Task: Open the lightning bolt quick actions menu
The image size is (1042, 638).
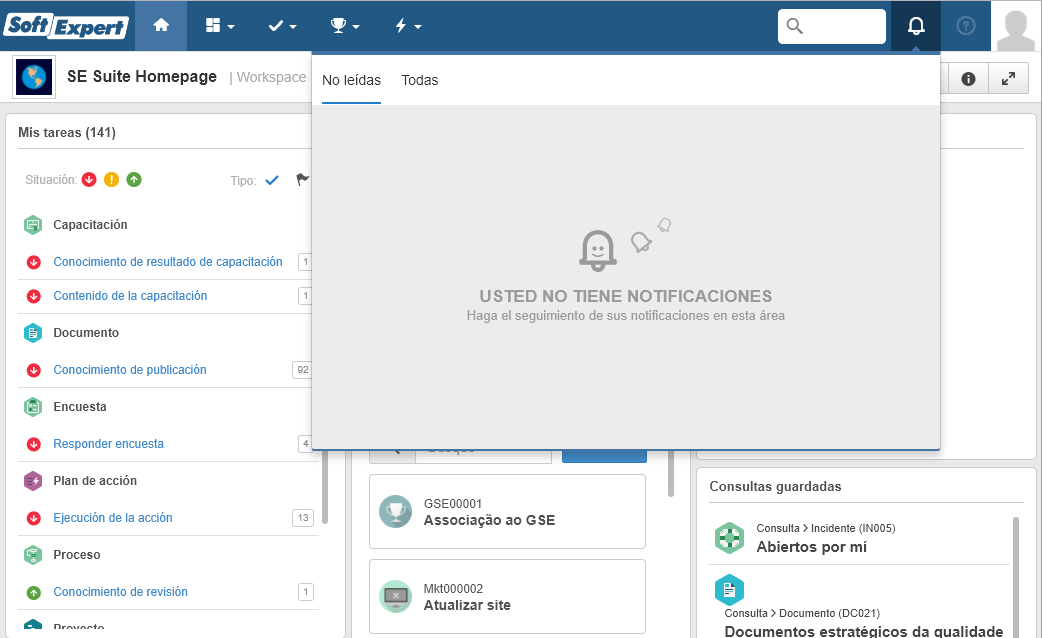Action: point(407,26)
